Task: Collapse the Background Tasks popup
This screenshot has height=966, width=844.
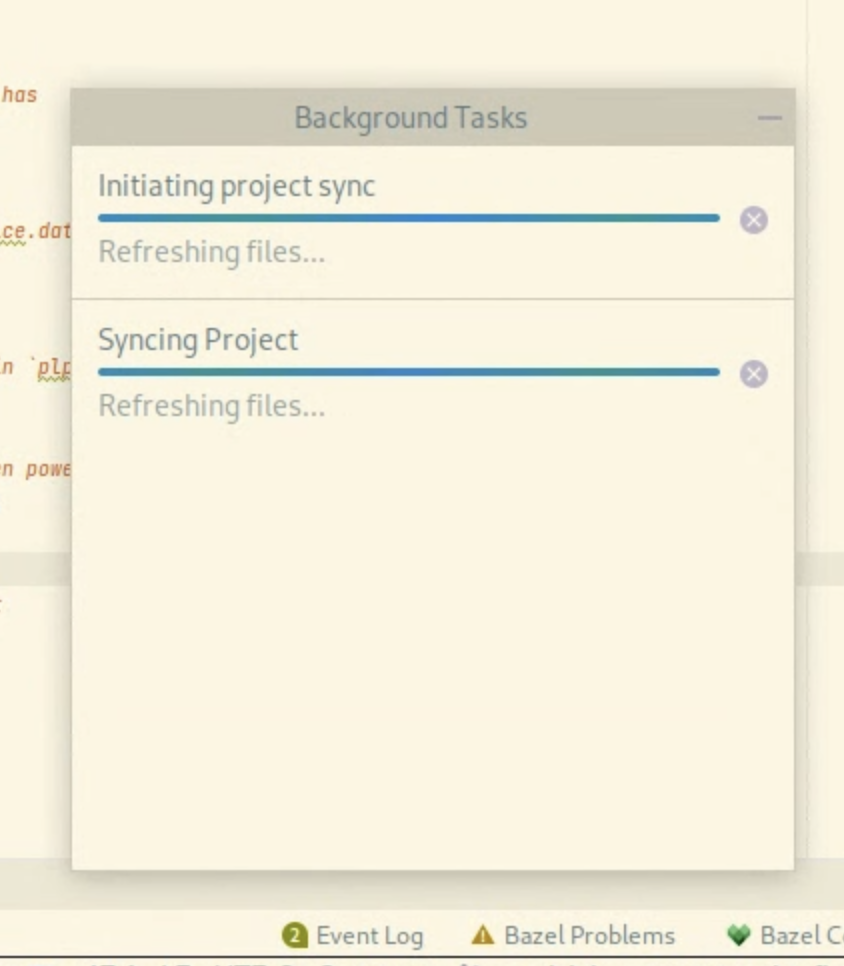Action: [x=771, y=117]
